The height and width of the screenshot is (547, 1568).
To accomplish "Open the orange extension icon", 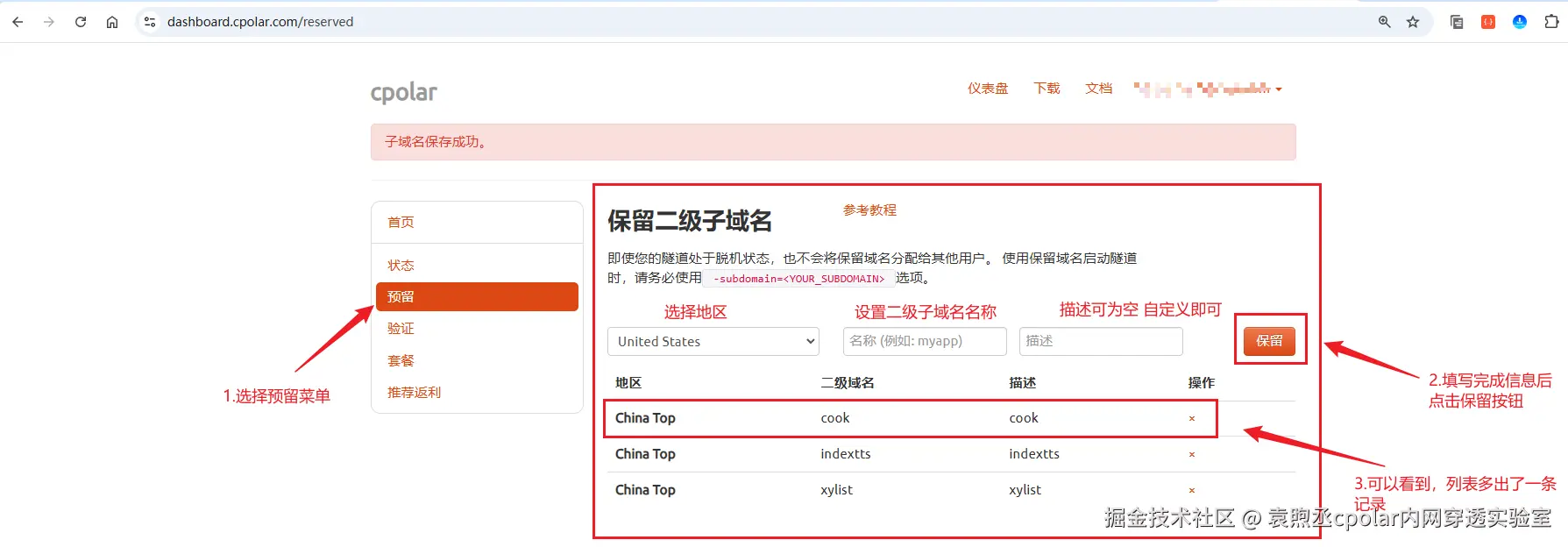I will click(x=1488, y=22).
